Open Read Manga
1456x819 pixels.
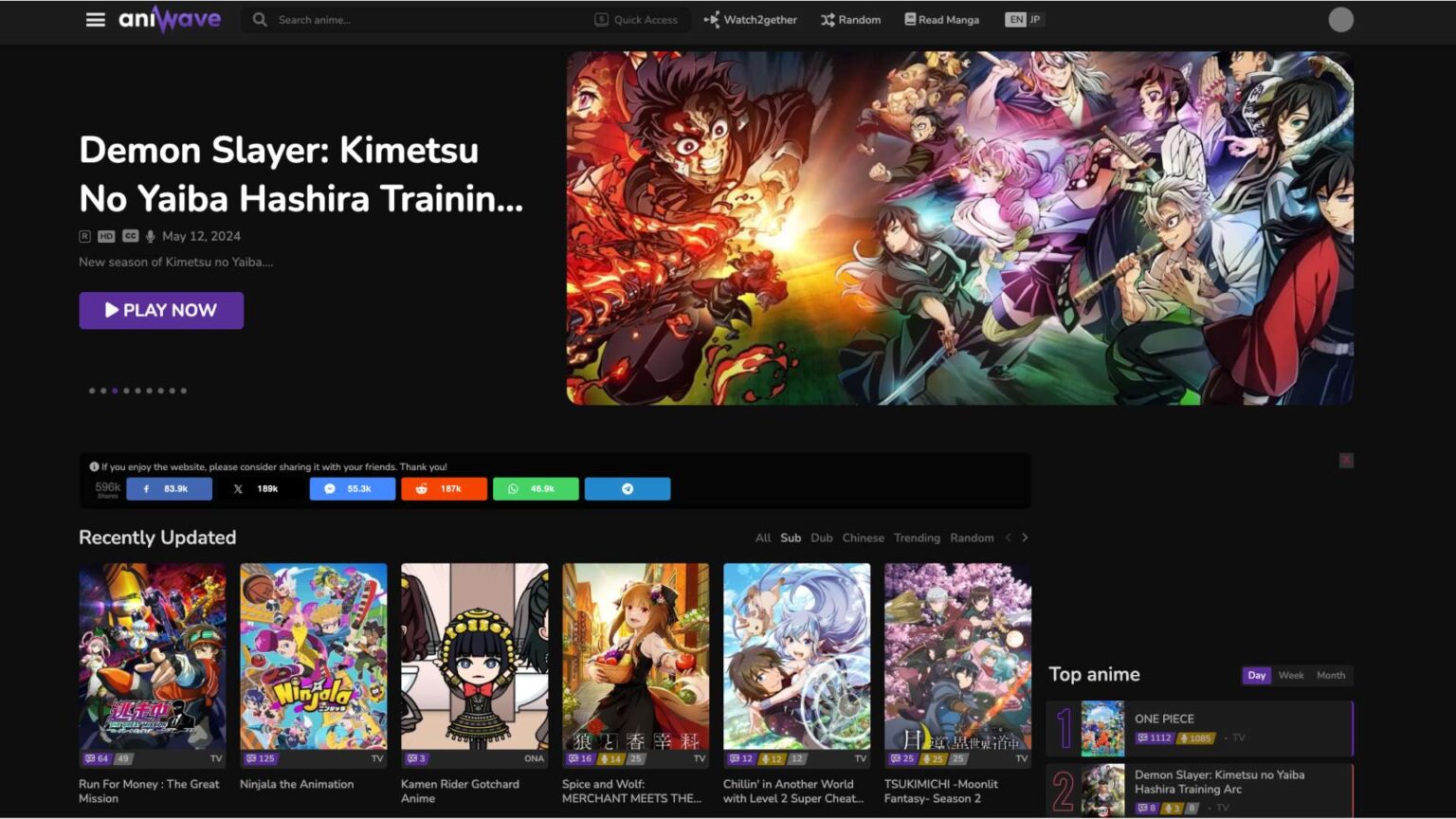point(941,19)
